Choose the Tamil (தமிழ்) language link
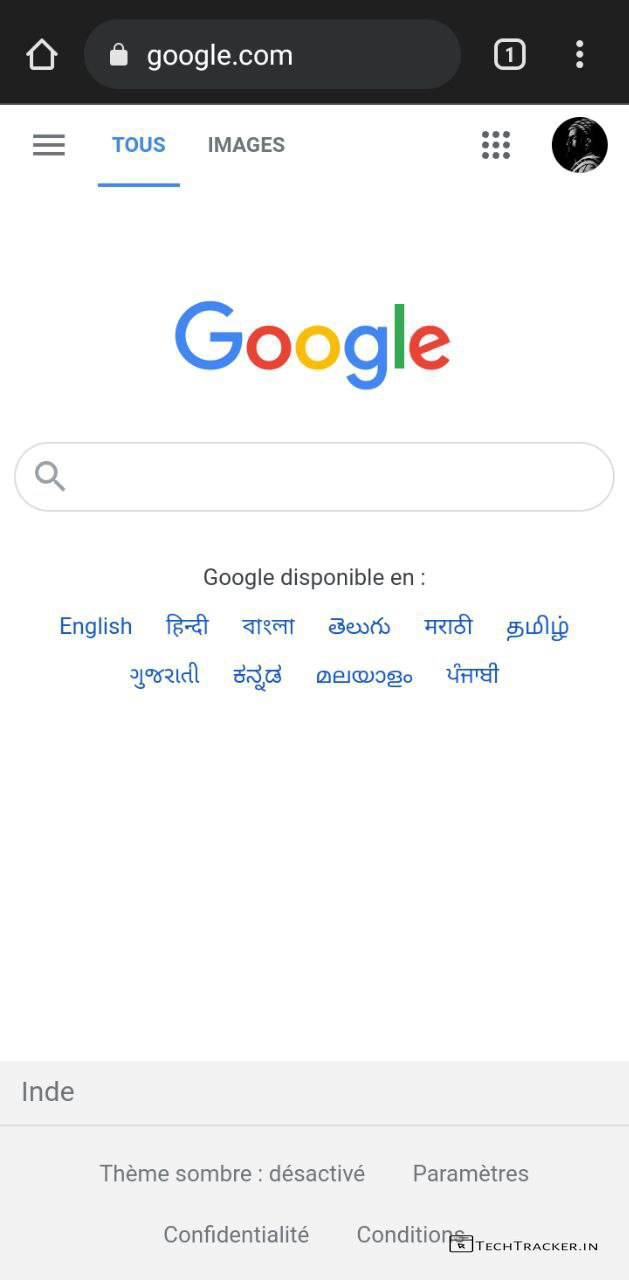 [537, 627]
